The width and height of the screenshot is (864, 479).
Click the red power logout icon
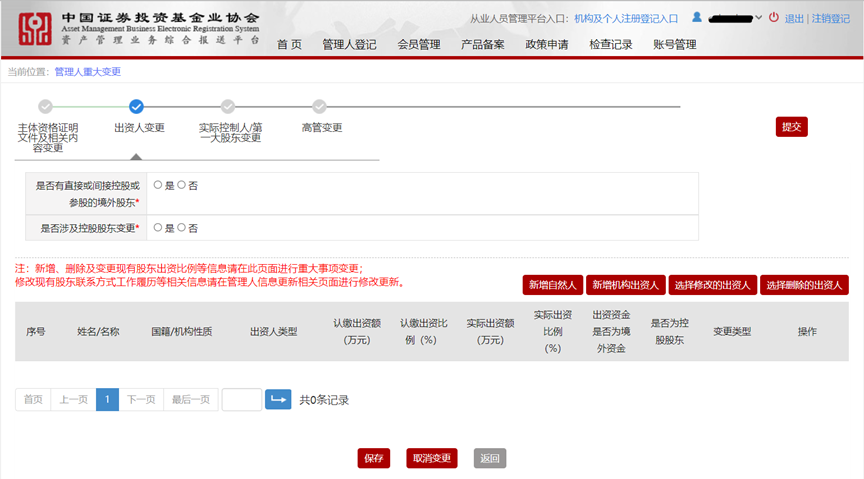point(774,17)
